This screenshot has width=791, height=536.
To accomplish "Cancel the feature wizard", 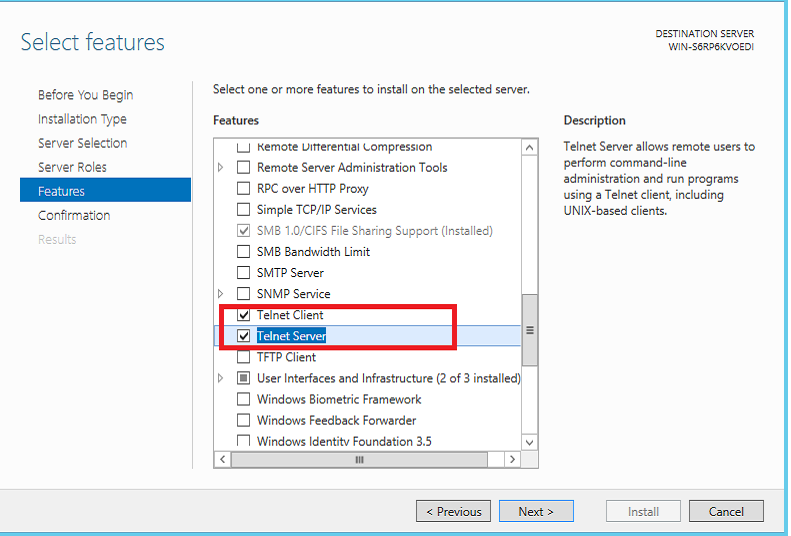I will point(726,511).
